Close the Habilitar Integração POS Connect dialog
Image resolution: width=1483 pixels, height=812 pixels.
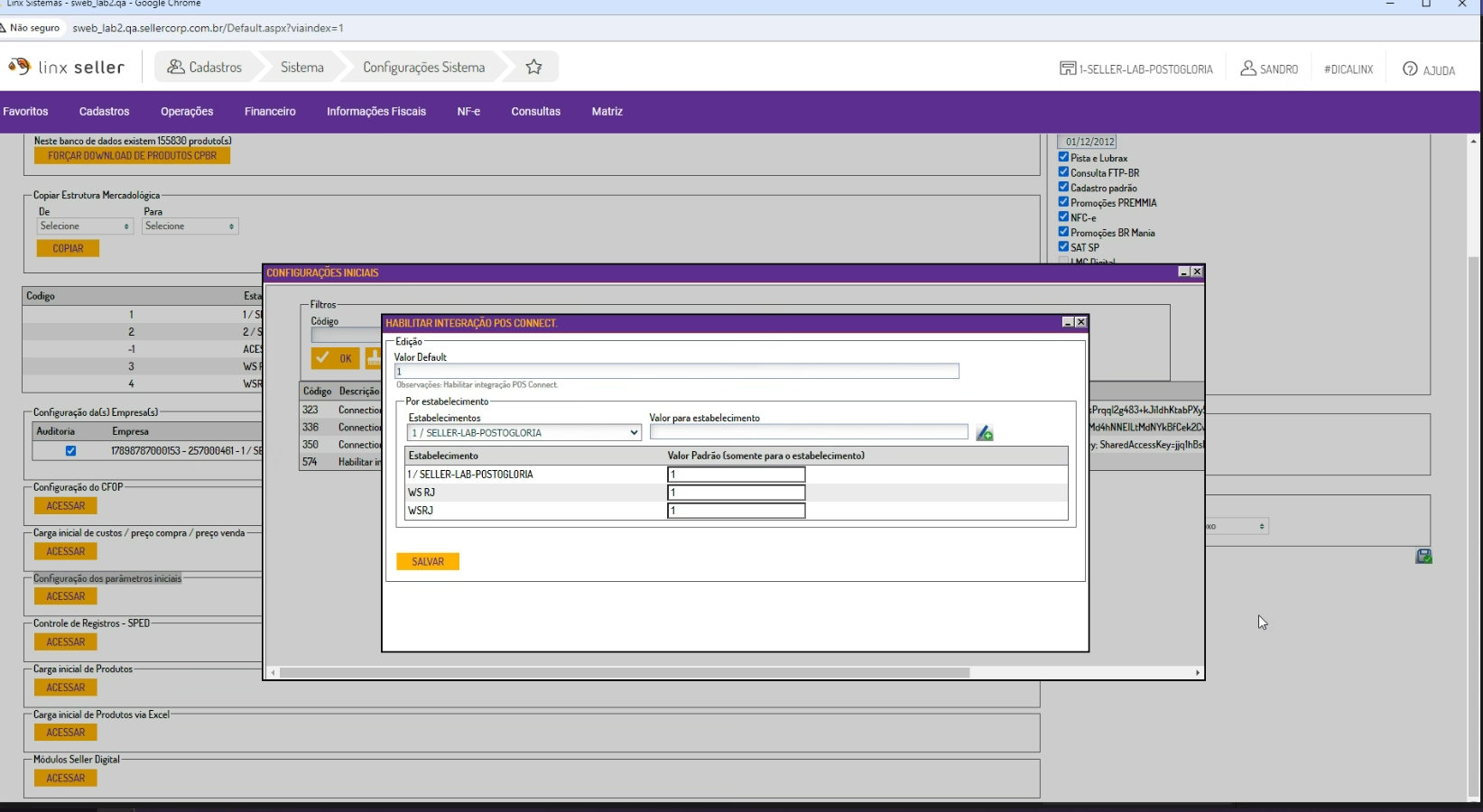(x=1080, y=322)
